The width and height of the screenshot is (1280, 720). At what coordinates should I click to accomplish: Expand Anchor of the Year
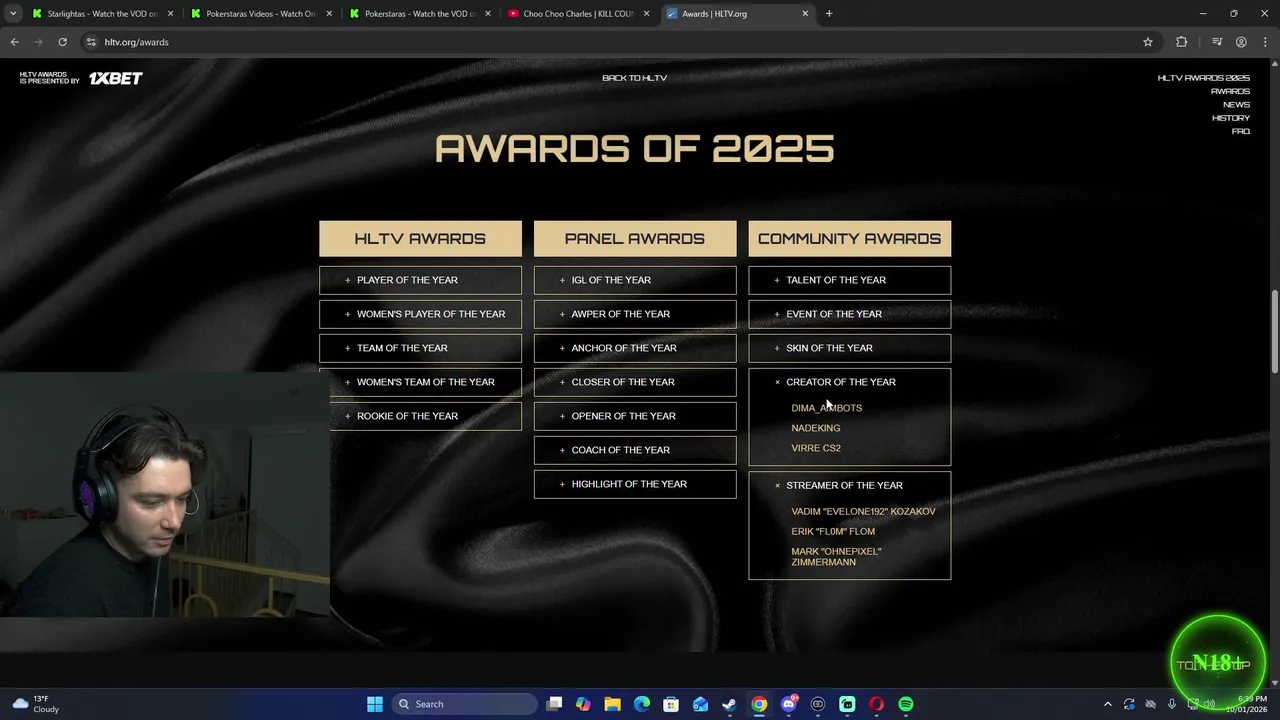[635, 348]
